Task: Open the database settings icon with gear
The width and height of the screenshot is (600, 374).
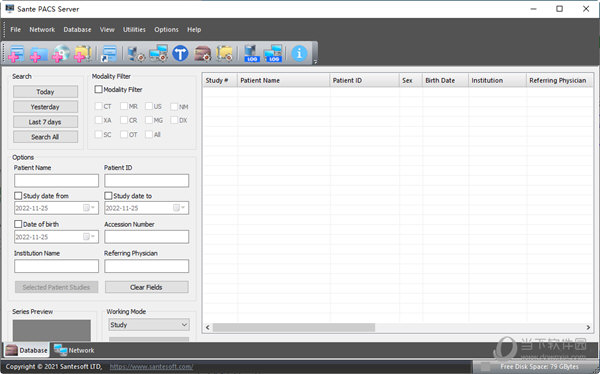Action: click(x=202, y=53)
